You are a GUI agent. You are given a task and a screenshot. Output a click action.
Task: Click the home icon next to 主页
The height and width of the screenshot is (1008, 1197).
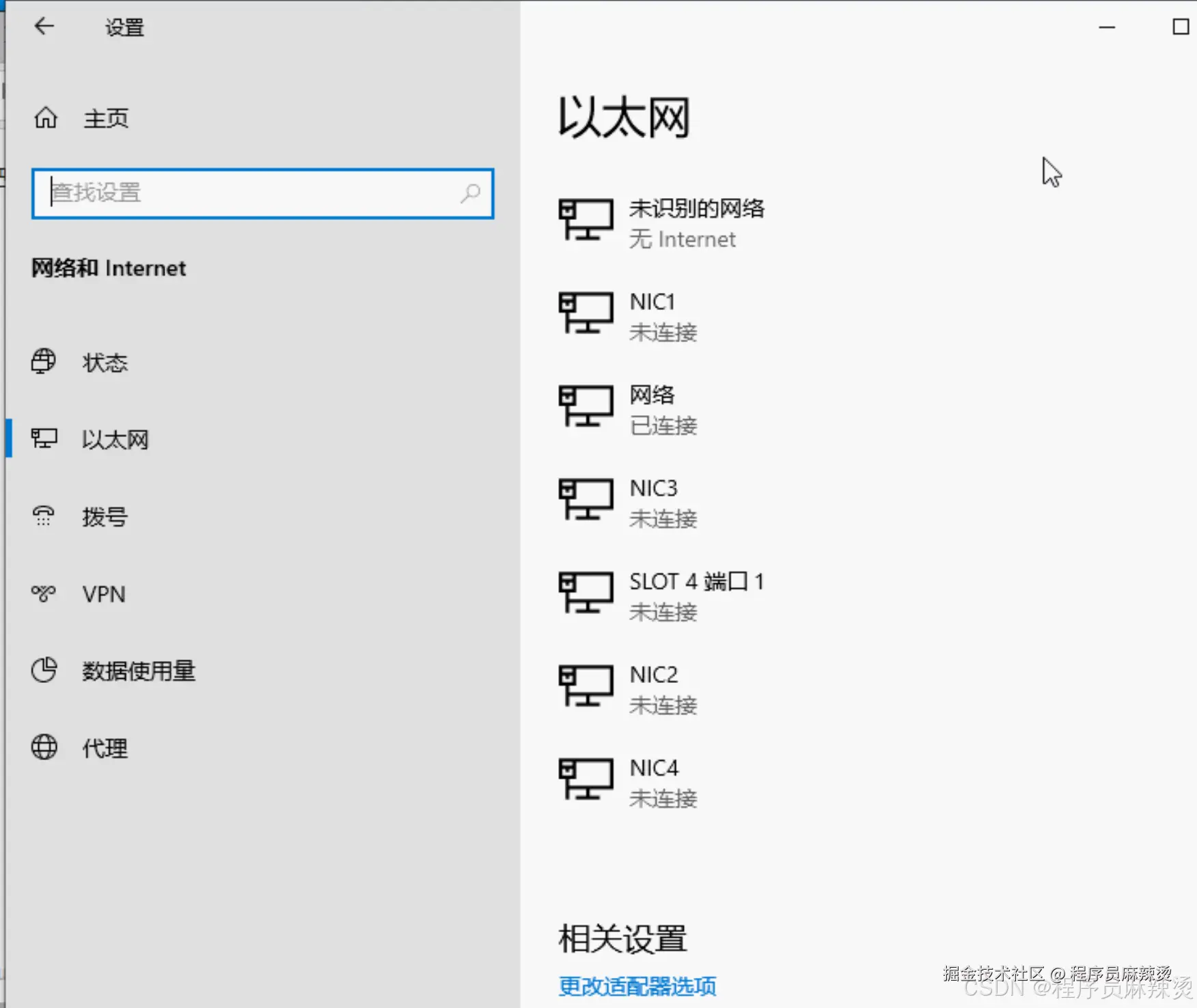click(x=45, y=117)
